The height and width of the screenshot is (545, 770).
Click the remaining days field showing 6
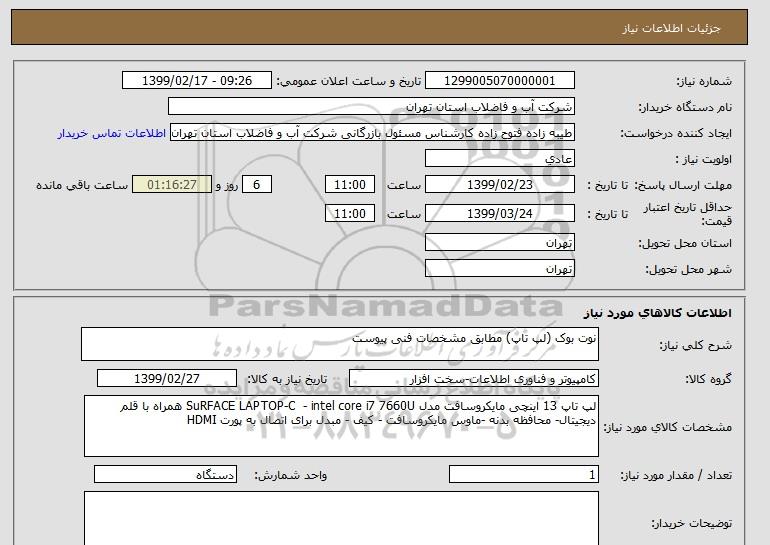point(256,185)
